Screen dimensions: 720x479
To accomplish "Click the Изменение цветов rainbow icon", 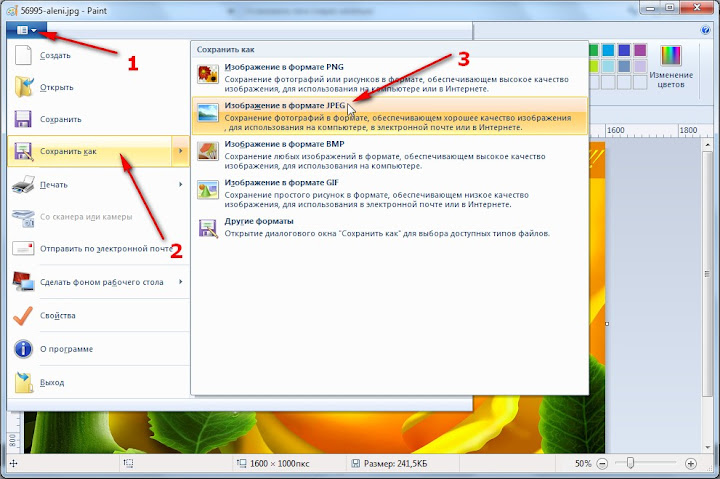I will tap(670, 55).
